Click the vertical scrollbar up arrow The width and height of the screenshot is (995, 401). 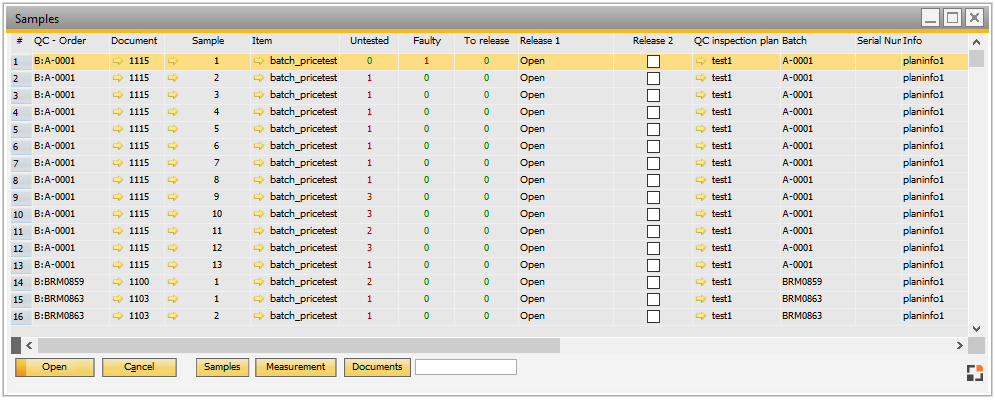click(977, 42)
